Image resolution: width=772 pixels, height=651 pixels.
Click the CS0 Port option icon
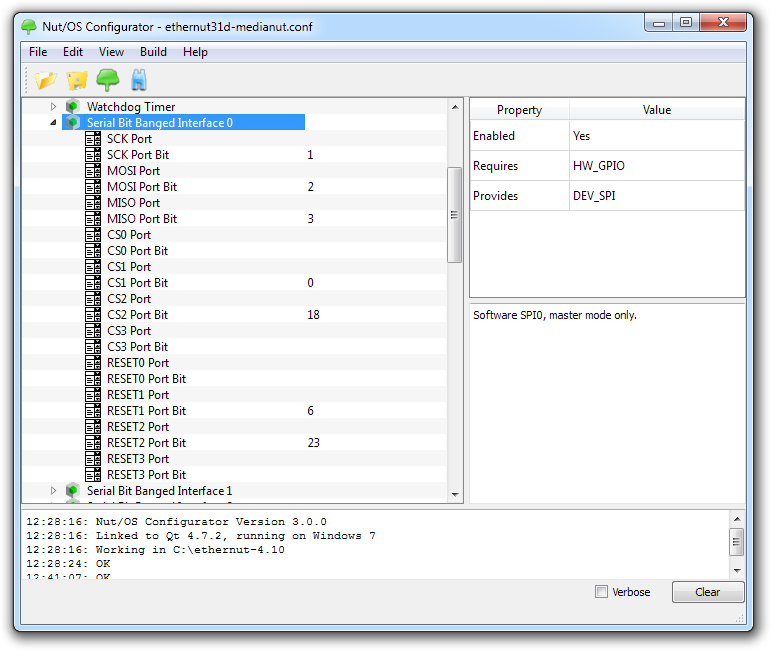click(x=93, y=234)
